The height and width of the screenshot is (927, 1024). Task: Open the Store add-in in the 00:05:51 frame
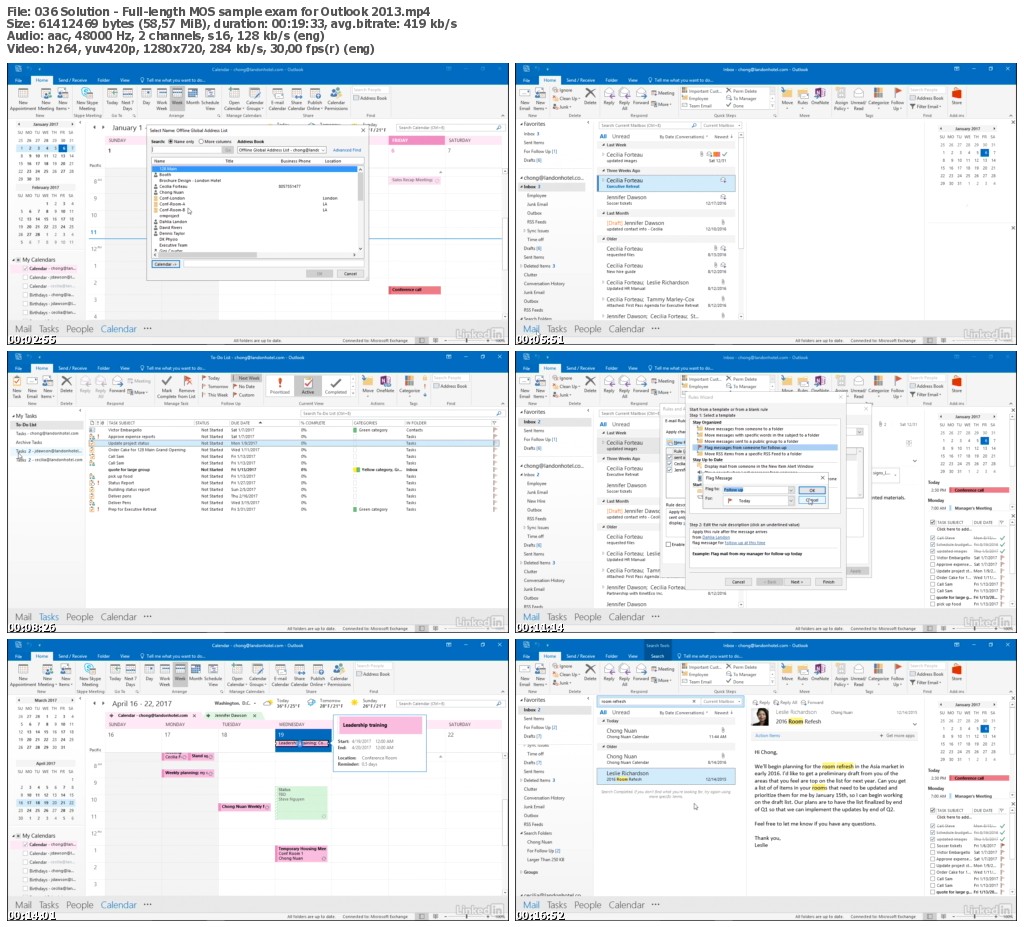coord(957,96)
